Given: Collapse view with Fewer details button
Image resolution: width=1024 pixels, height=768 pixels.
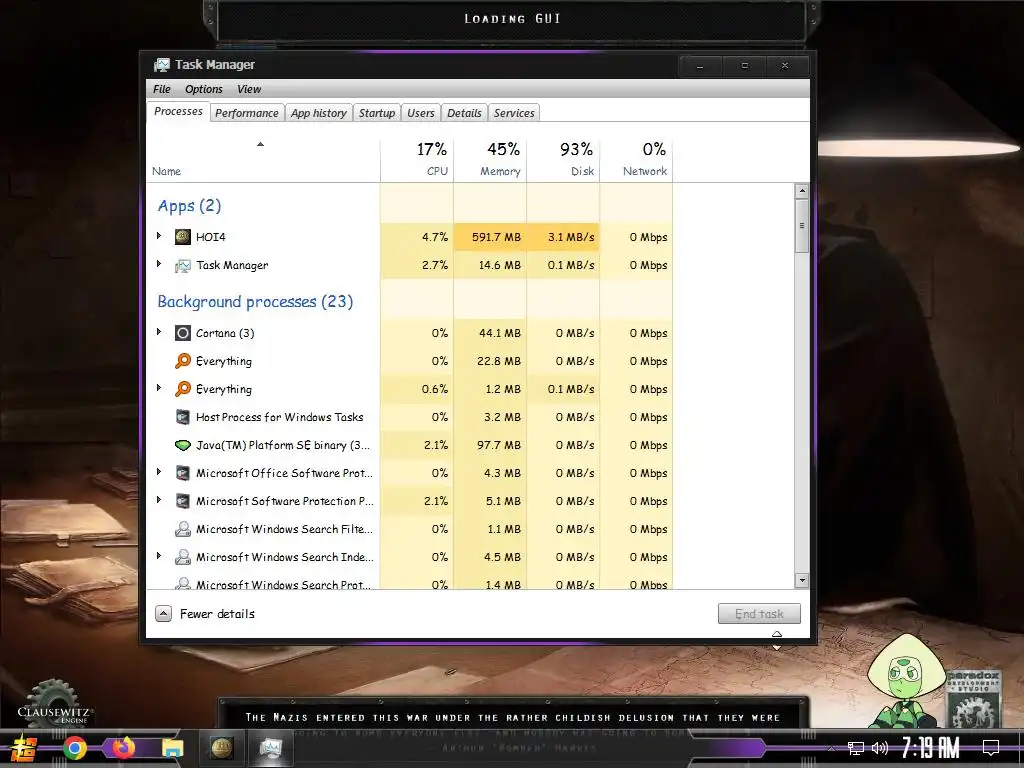Looking at the screenshot, I should point(205,614).
